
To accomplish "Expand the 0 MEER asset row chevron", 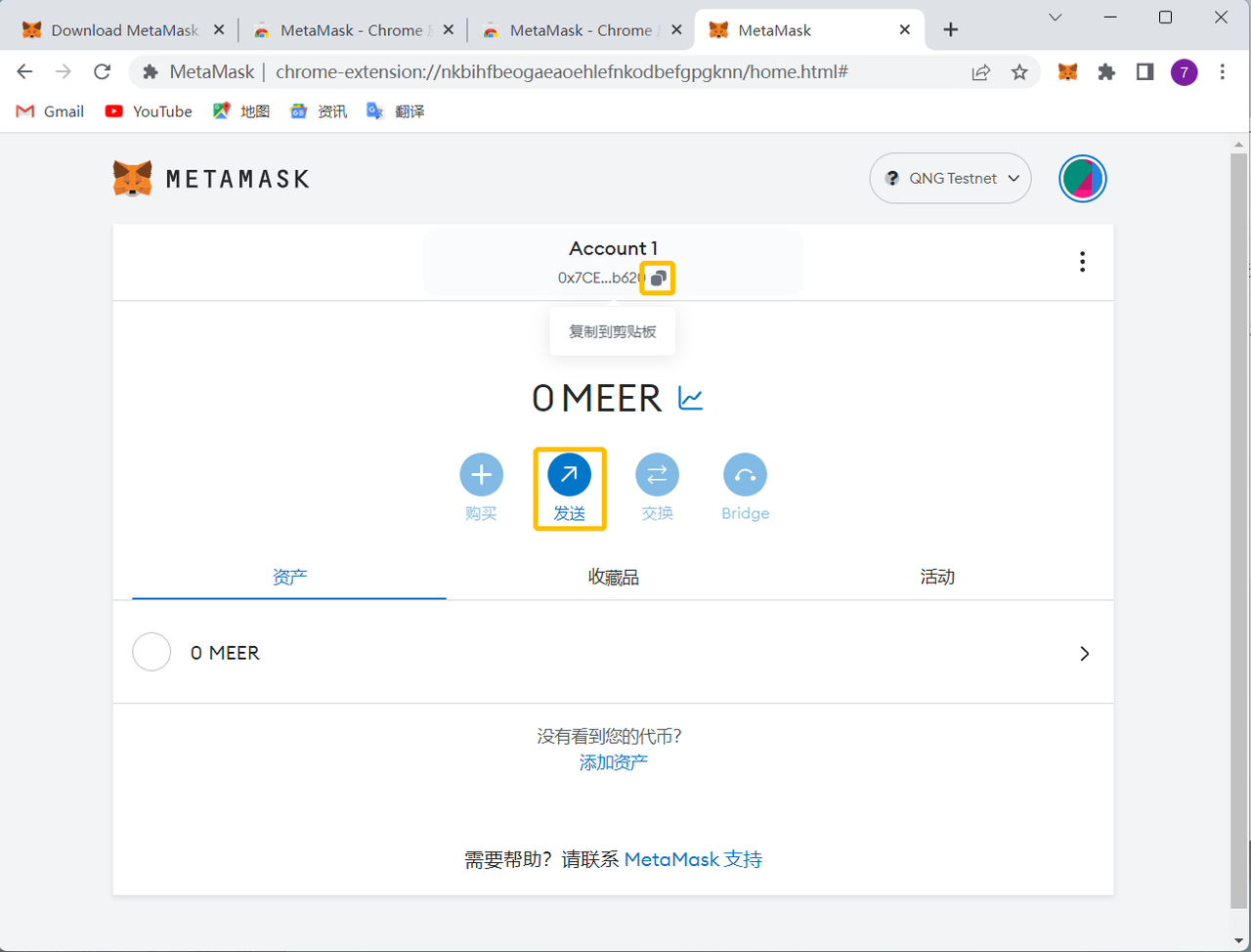I will click(x=1084, y=653).
